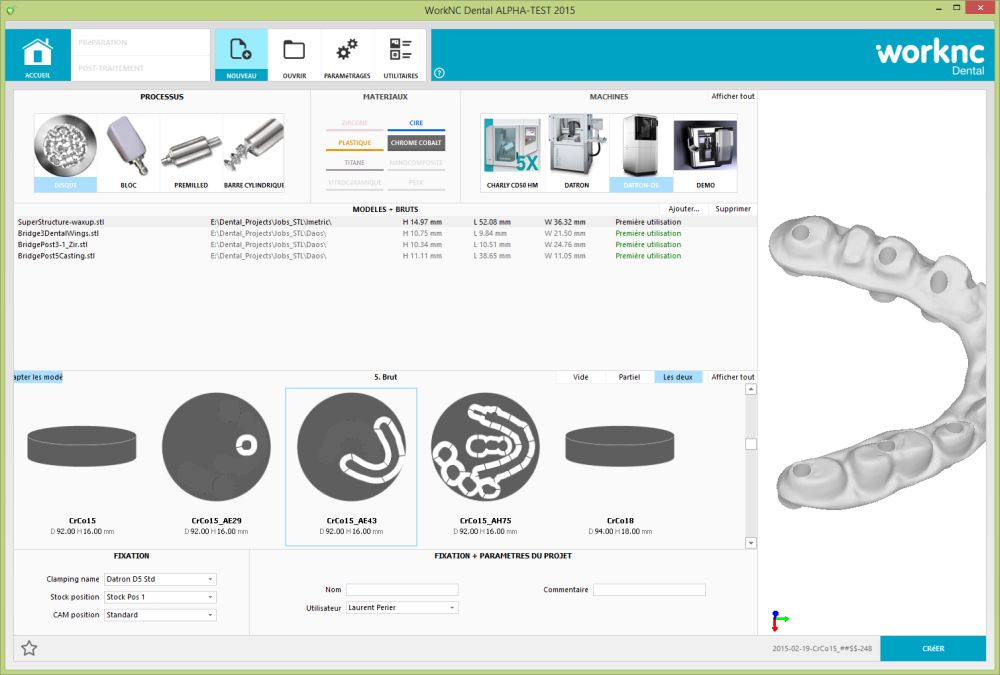Select the Zircone material
Image resolution: width=1000 pixels, height=675 pixels.
pos(355,123)
